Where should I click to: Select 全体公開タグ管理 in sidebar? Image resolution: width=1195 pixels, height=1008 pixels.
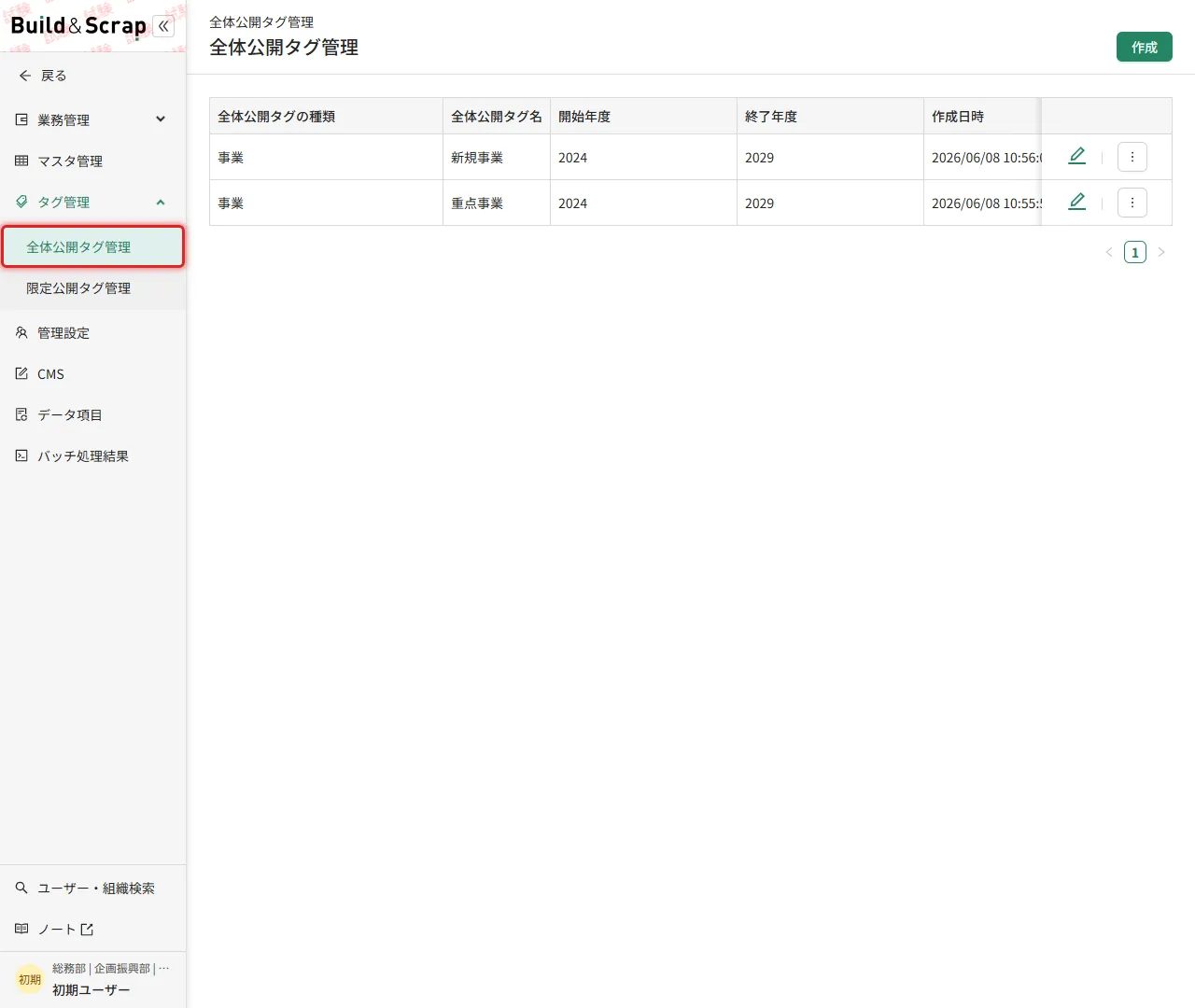(x=92, y=246)
